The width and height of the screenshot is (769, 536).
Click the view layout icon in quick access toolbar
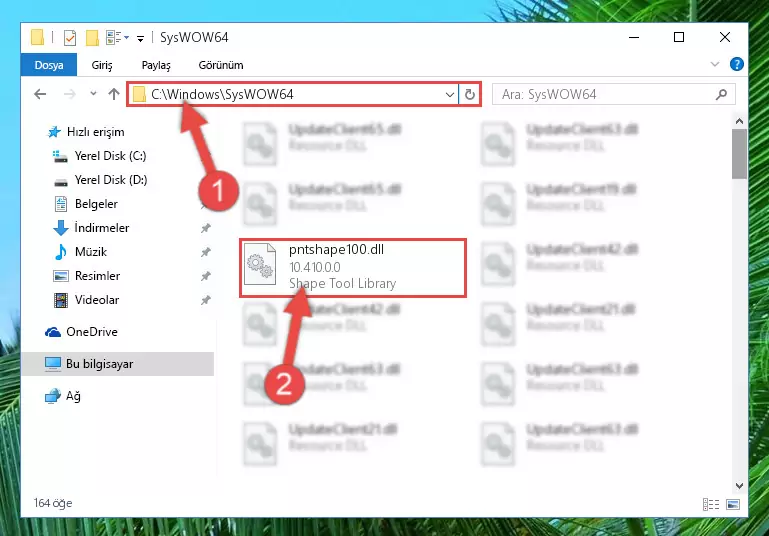114,37
